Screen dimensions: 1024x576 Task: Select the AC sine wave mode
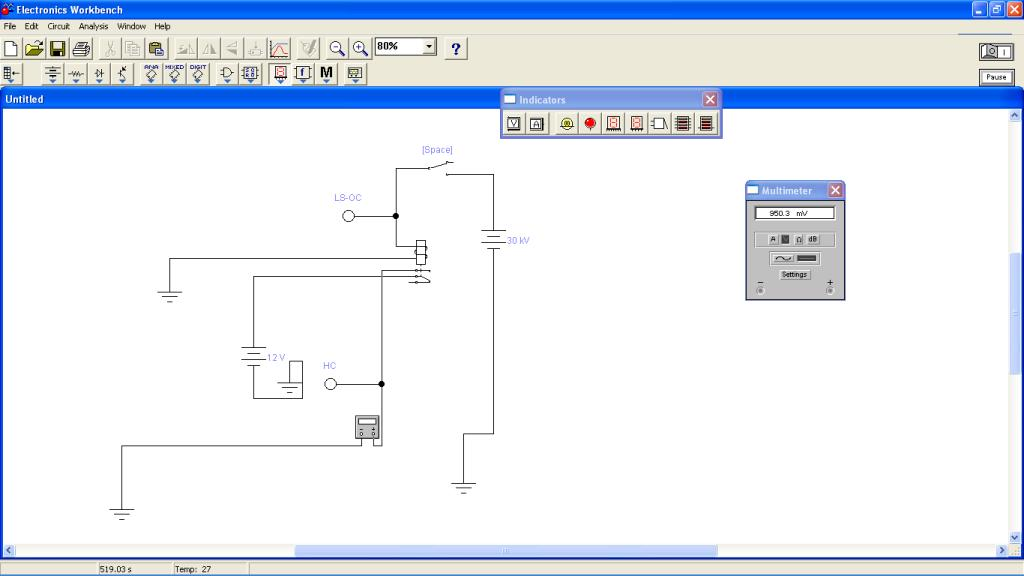coord(782,258)
